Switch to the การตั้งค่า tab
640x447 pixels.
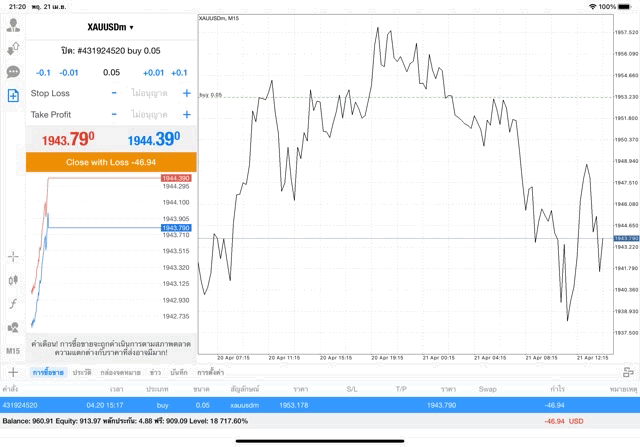tap(211, 372)
